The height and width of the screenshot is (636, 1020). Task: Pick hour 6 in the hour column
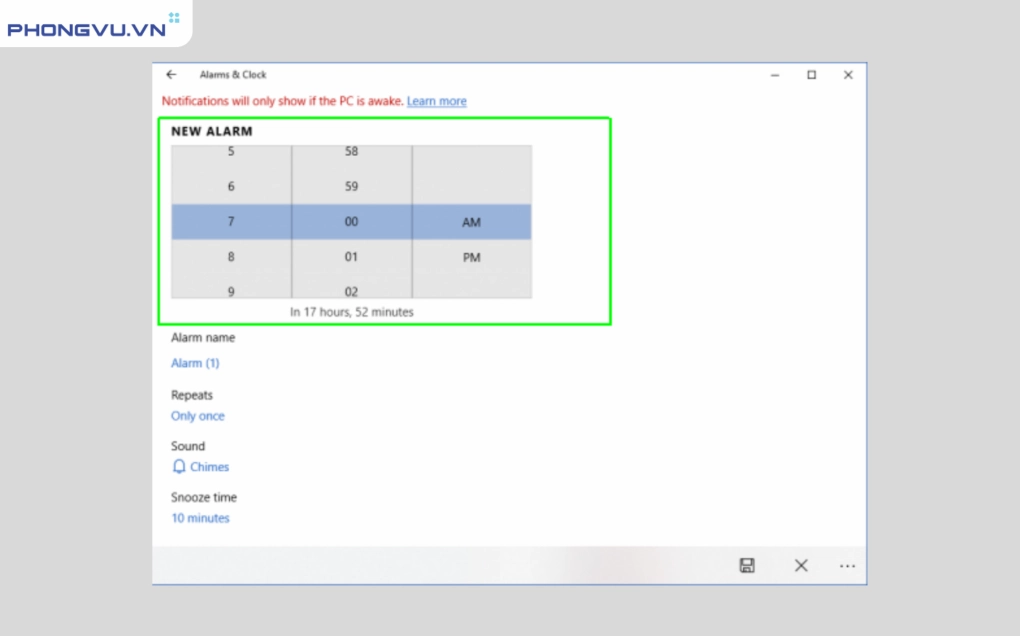pos(231,187)
